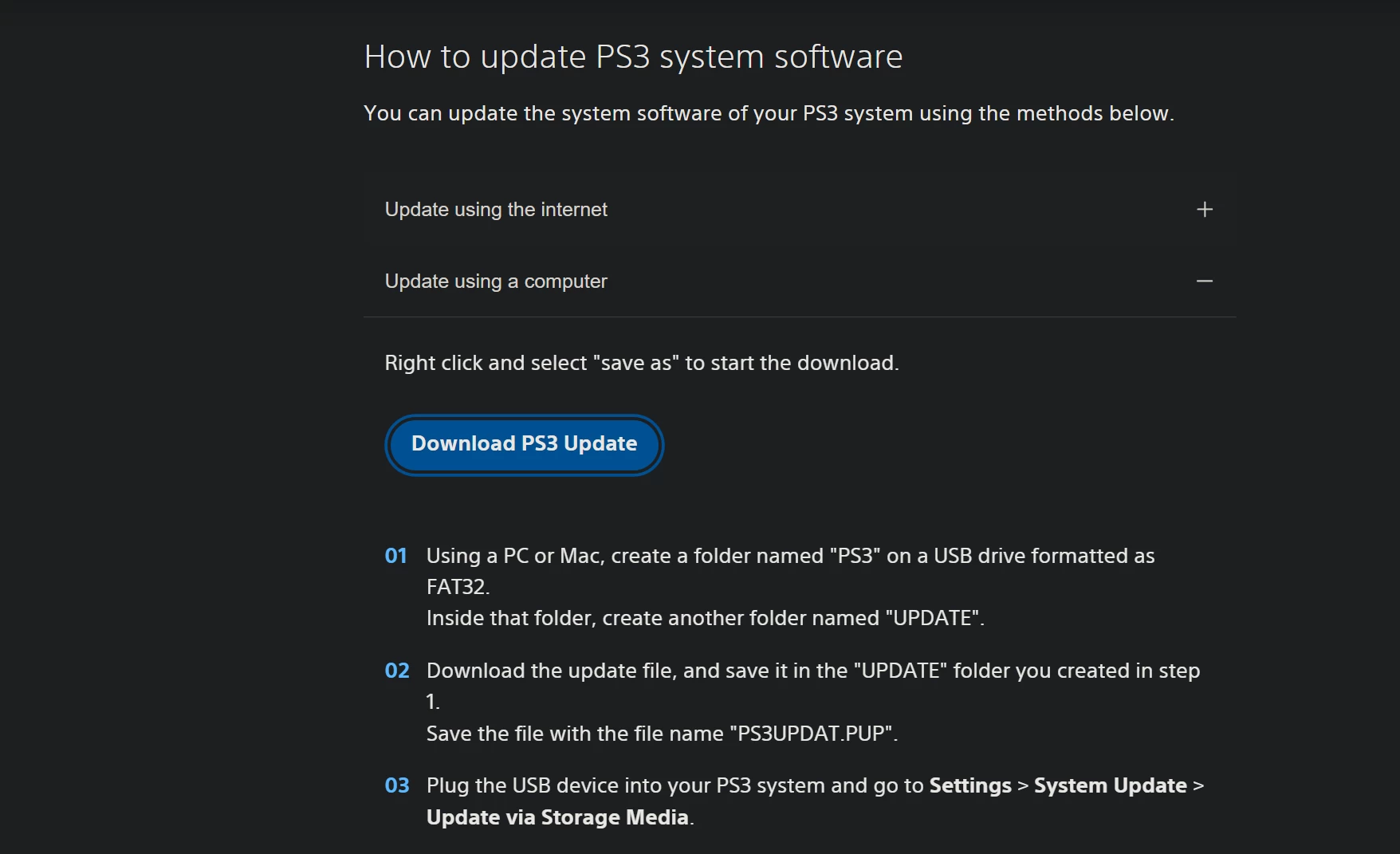The width and height of the screenshot is (1400, 854).
Task: Expand the "Update using the internet" section label
Action: pyautogui.click(x=496, y=210)
